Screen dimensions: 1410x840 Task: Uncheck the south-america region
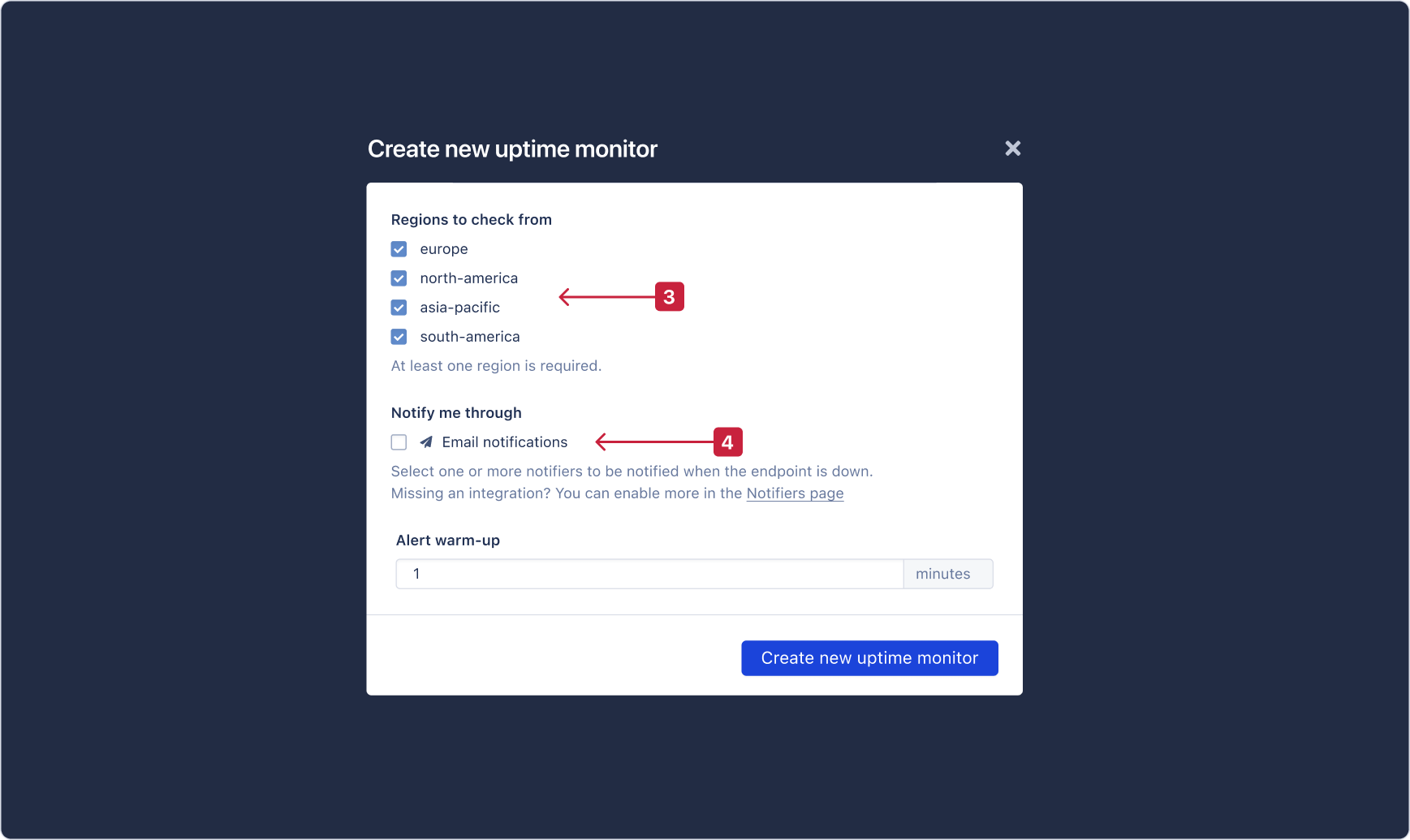point(399,336)
